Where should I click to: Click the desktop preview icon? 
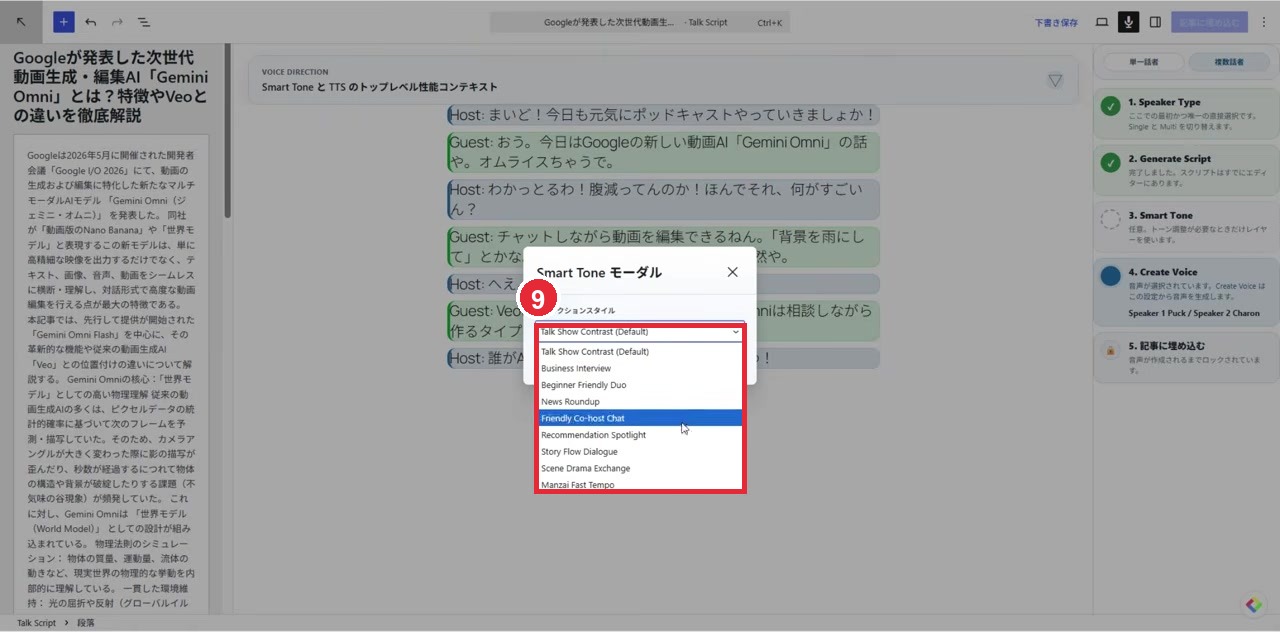(1102, 22)
